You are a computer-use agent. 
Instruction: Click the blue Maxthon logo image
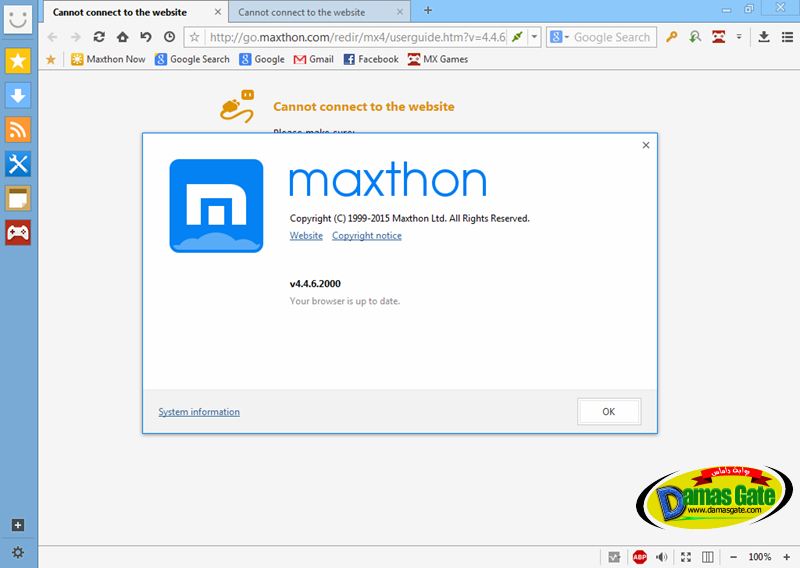pos(216,206)
